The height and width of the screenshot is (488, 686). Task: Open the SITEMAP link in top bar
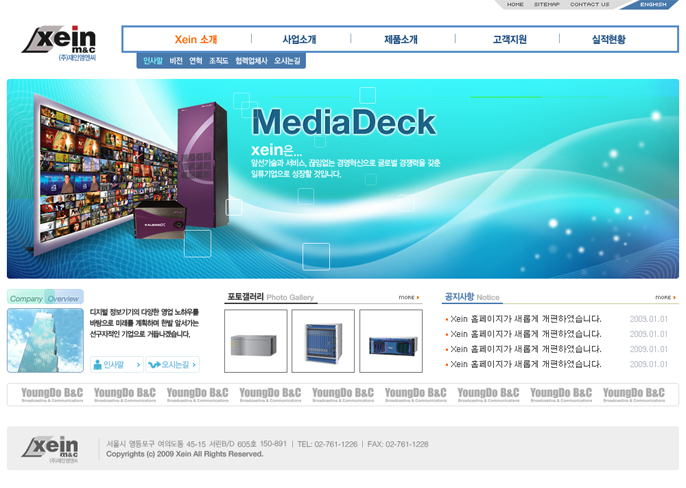coord(546,4)
